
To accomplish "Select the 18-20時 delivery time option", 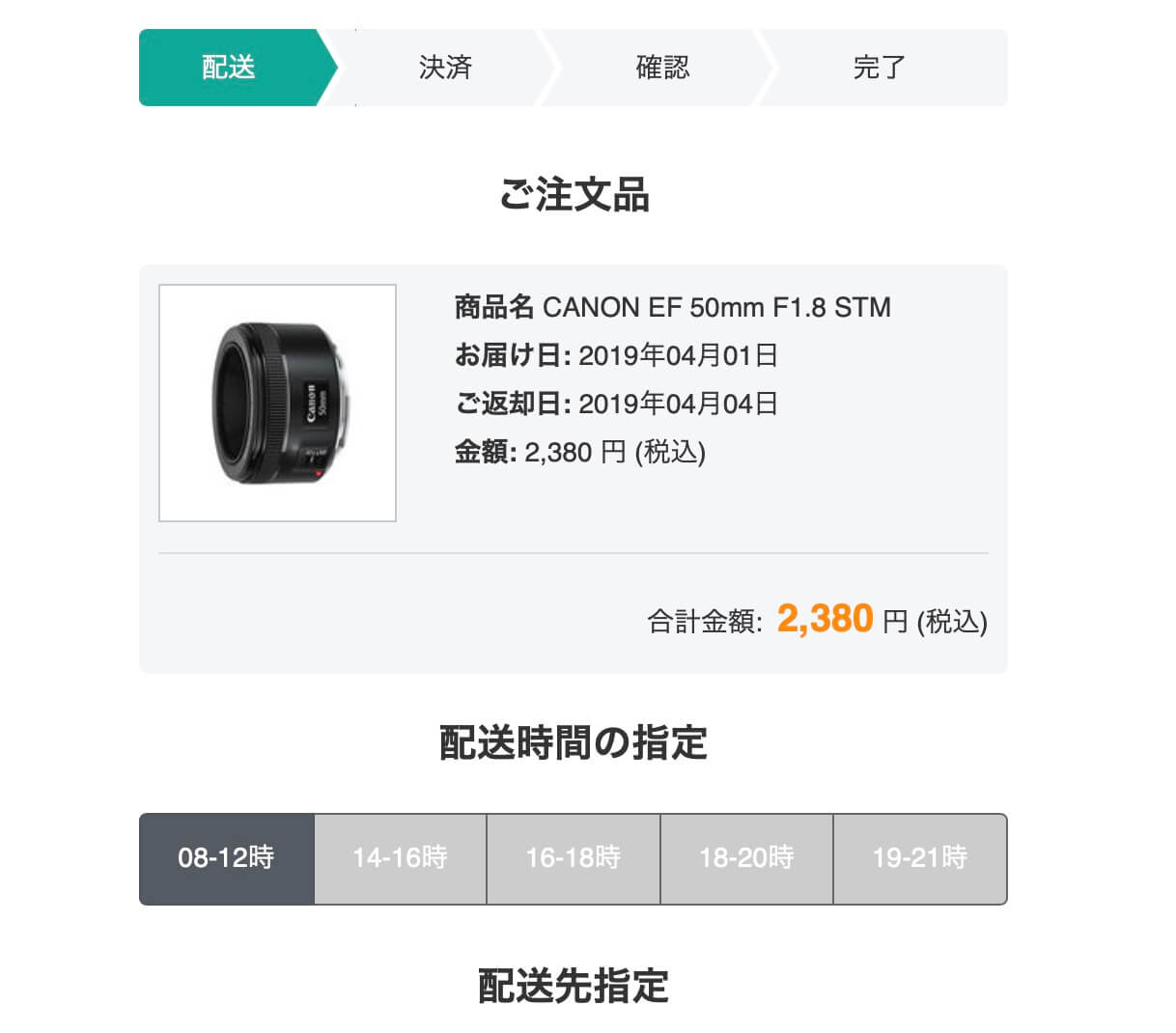I will click(746, 858).
